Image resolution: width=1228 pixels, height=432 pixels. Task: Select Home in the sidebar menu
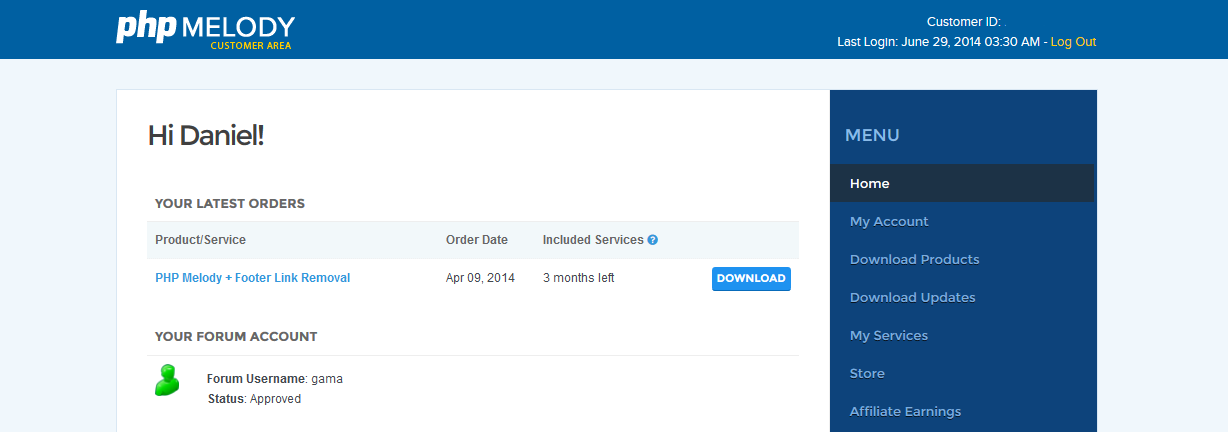point(869,184)
